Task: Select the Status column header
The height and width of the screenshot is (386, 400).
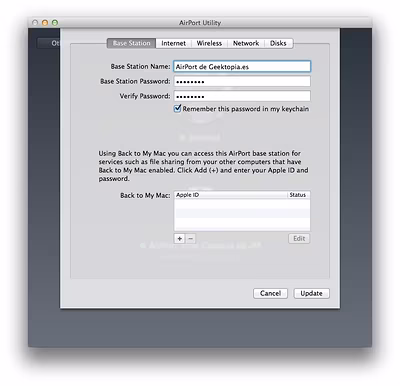Action: [x=299, y=195]
